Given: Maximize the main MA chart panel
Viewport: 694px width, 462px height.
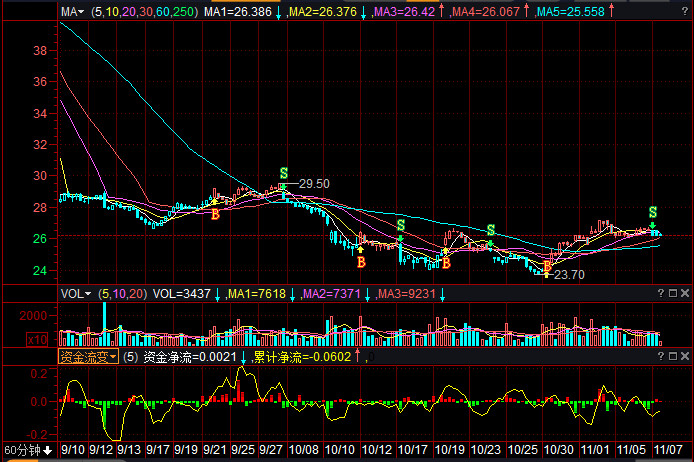Looking at the screenshot, I should coord(673,12).
